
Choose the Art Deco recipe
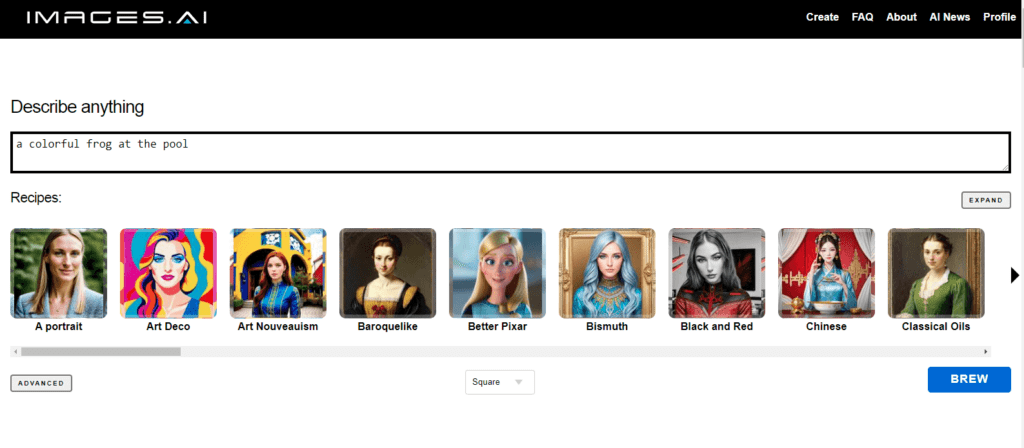[168, 273]
